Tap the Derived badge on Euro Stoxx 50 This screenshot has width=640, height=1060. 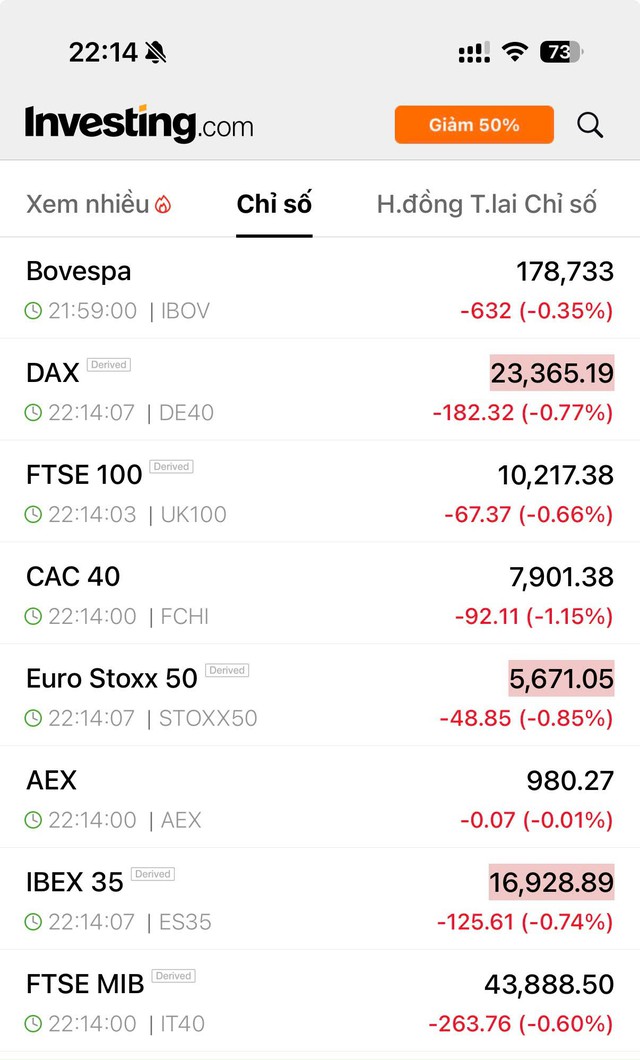(226, 671)
